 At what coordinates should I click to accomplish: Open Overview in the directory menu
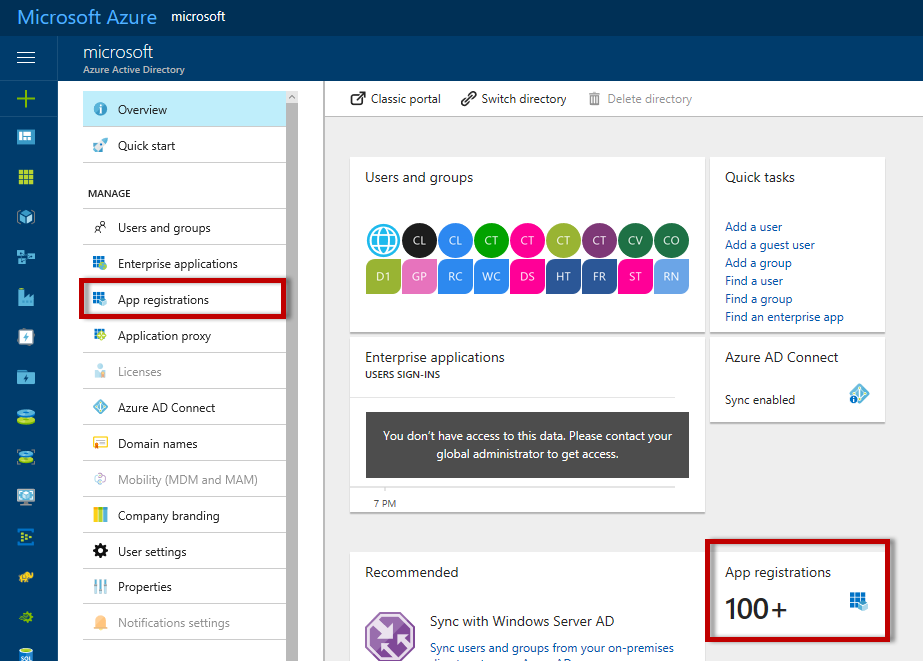tap(184, 109)
